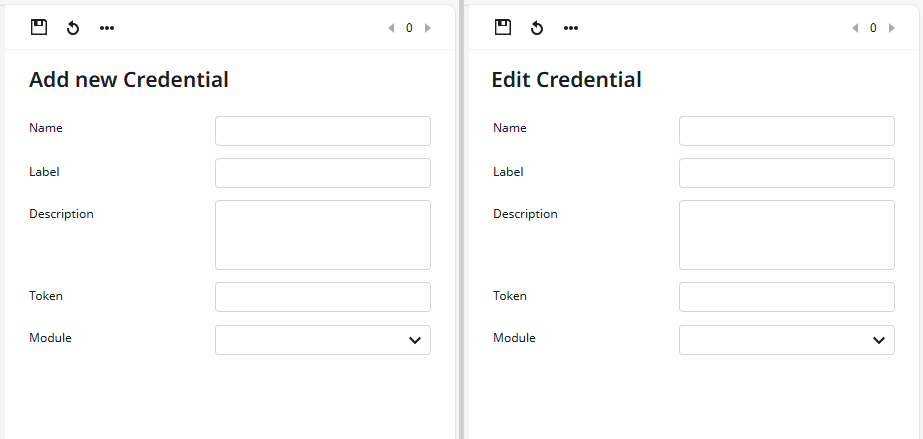
Task: Undo changes in Edit Credential form
Action: [537, 28]
